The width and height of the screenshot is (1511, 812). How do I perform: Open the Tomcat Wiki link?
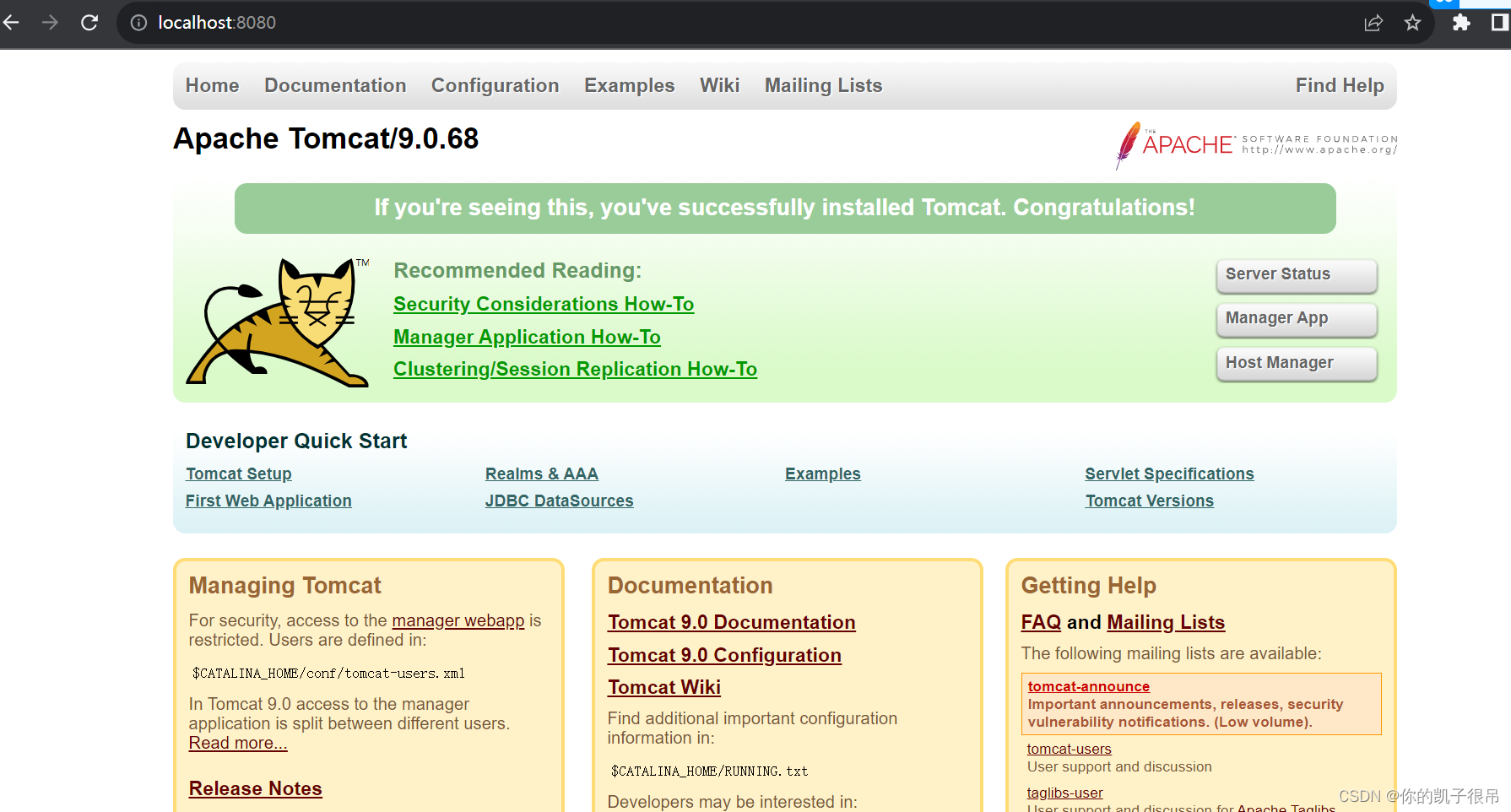(x=664, y=687)
